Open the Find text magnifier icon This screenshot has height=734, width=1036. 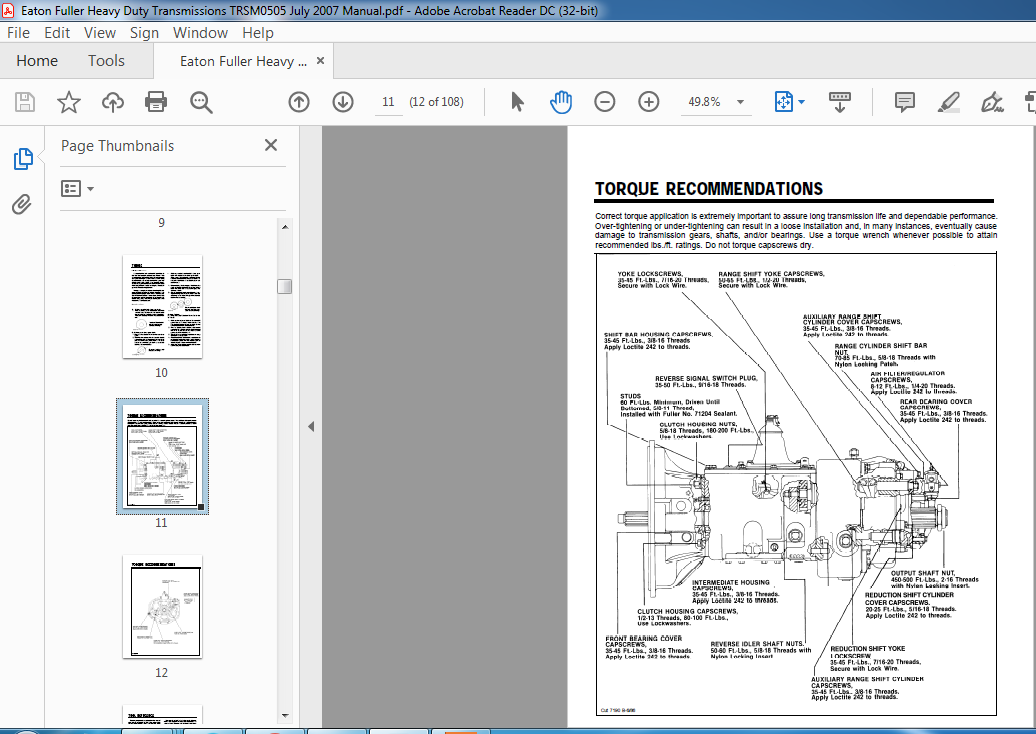(x=201, y=102)
